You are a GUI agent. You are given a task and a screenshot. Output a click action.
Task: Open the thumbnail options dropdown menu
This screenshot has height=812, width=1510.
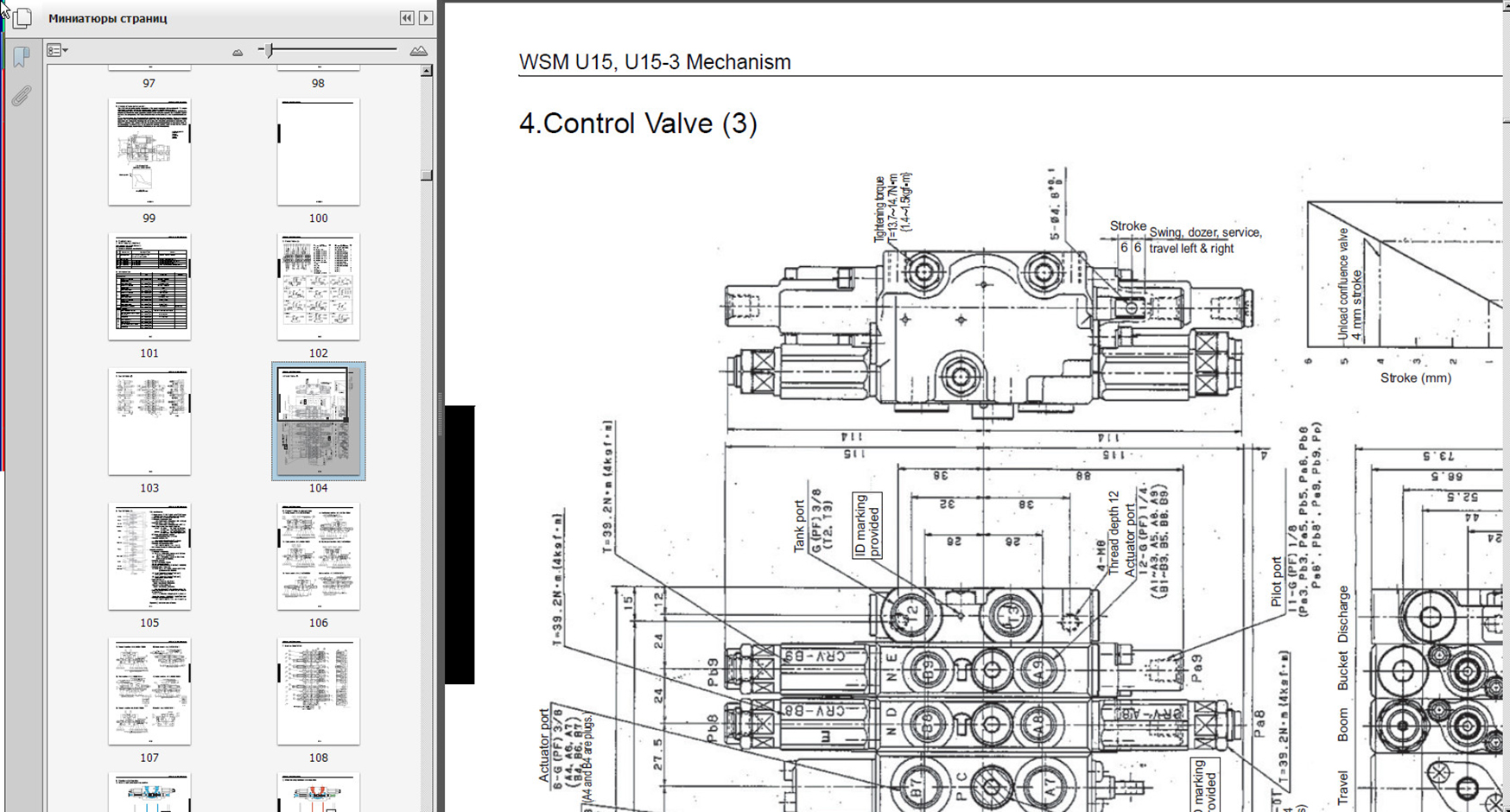click(x=58, y=51)
